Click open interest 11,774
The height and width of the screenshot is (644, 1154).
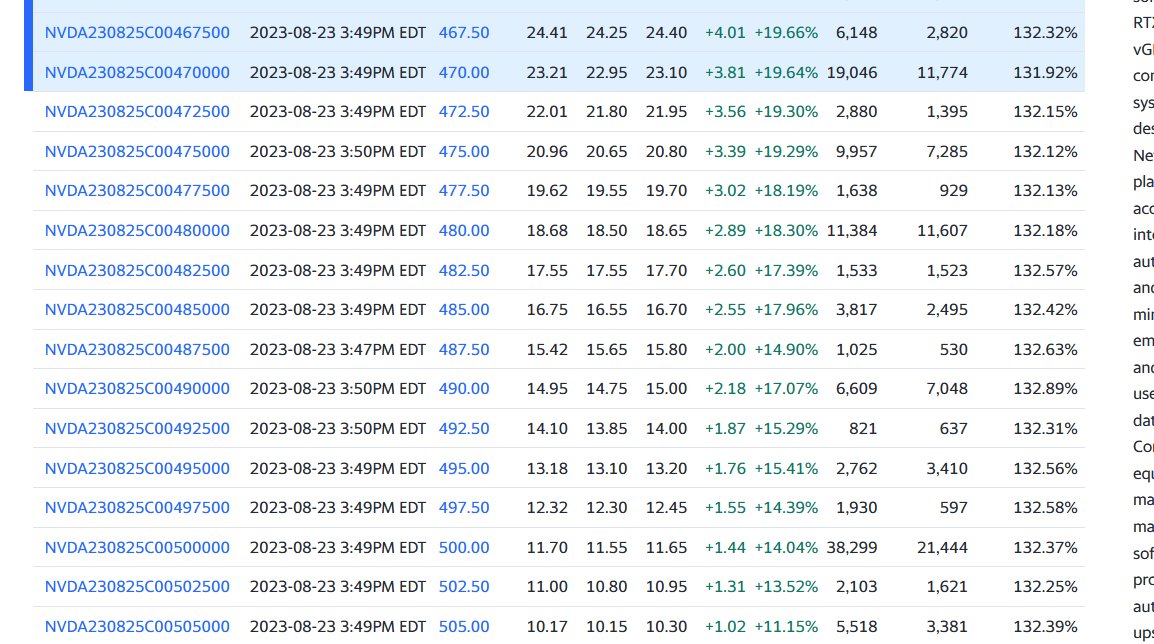(942, 72)
